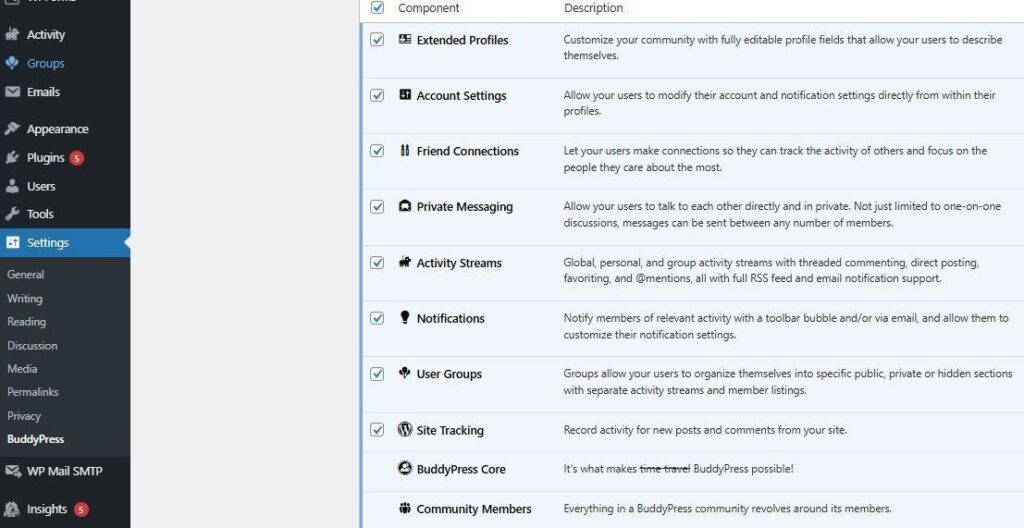Go to Privacy settings submenu
The height and width of the screenshot is (528, 1024).
click(x=24, y=416)
